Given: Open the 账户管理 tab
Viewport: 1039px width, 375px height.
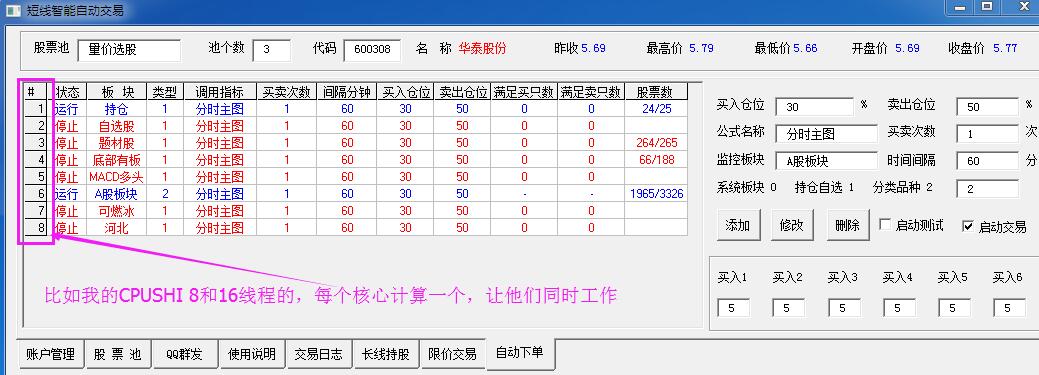Looking at the screenshot, I should click(50, 354).
